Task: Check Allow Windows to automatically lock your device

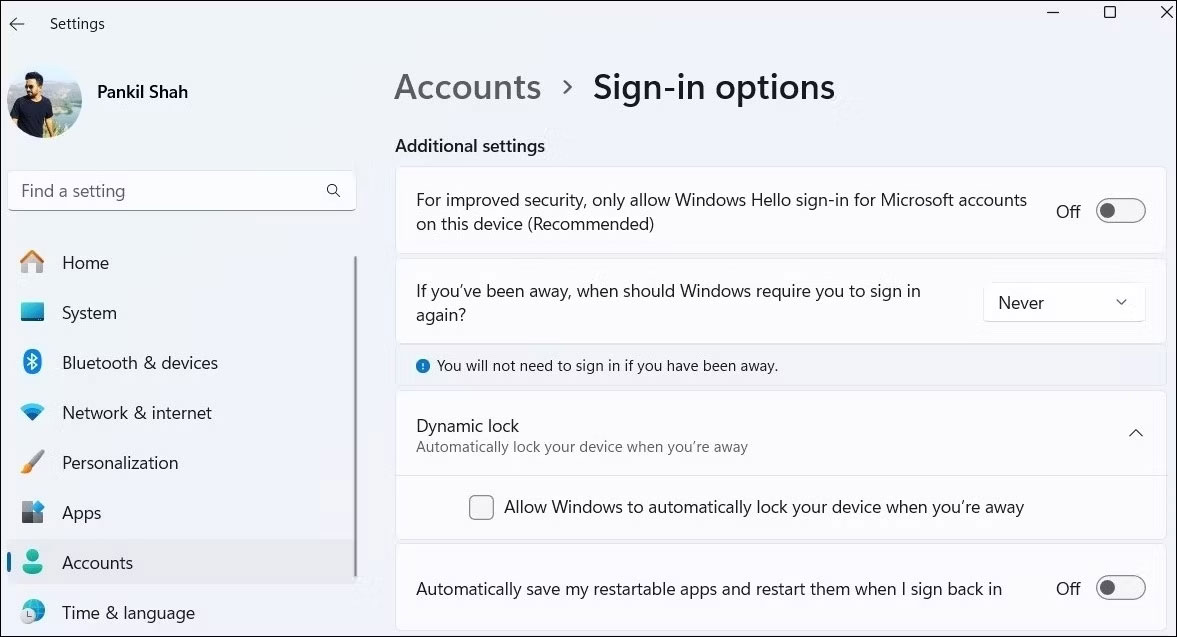Action: coord(481,507)
